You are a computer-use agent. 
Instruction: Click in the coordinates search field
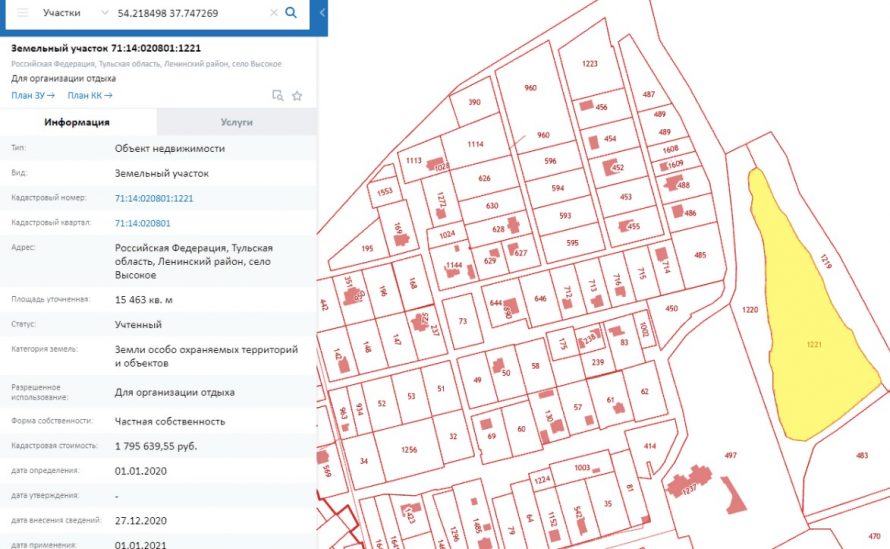190,13
